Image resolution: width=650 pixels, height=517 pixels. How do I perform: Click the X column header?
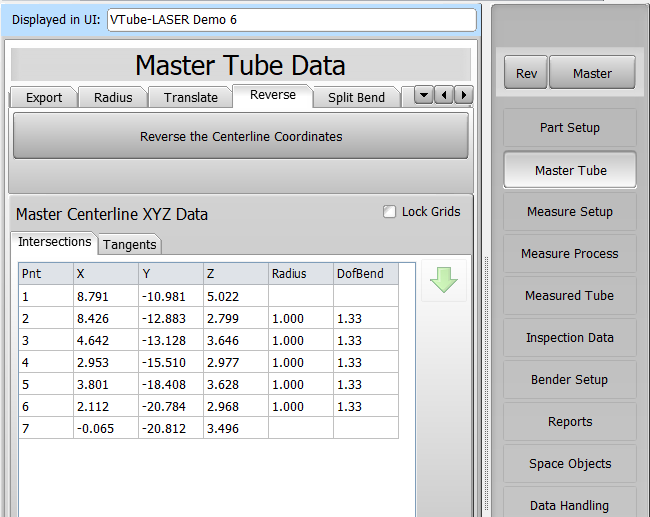[x=106, y=274]
